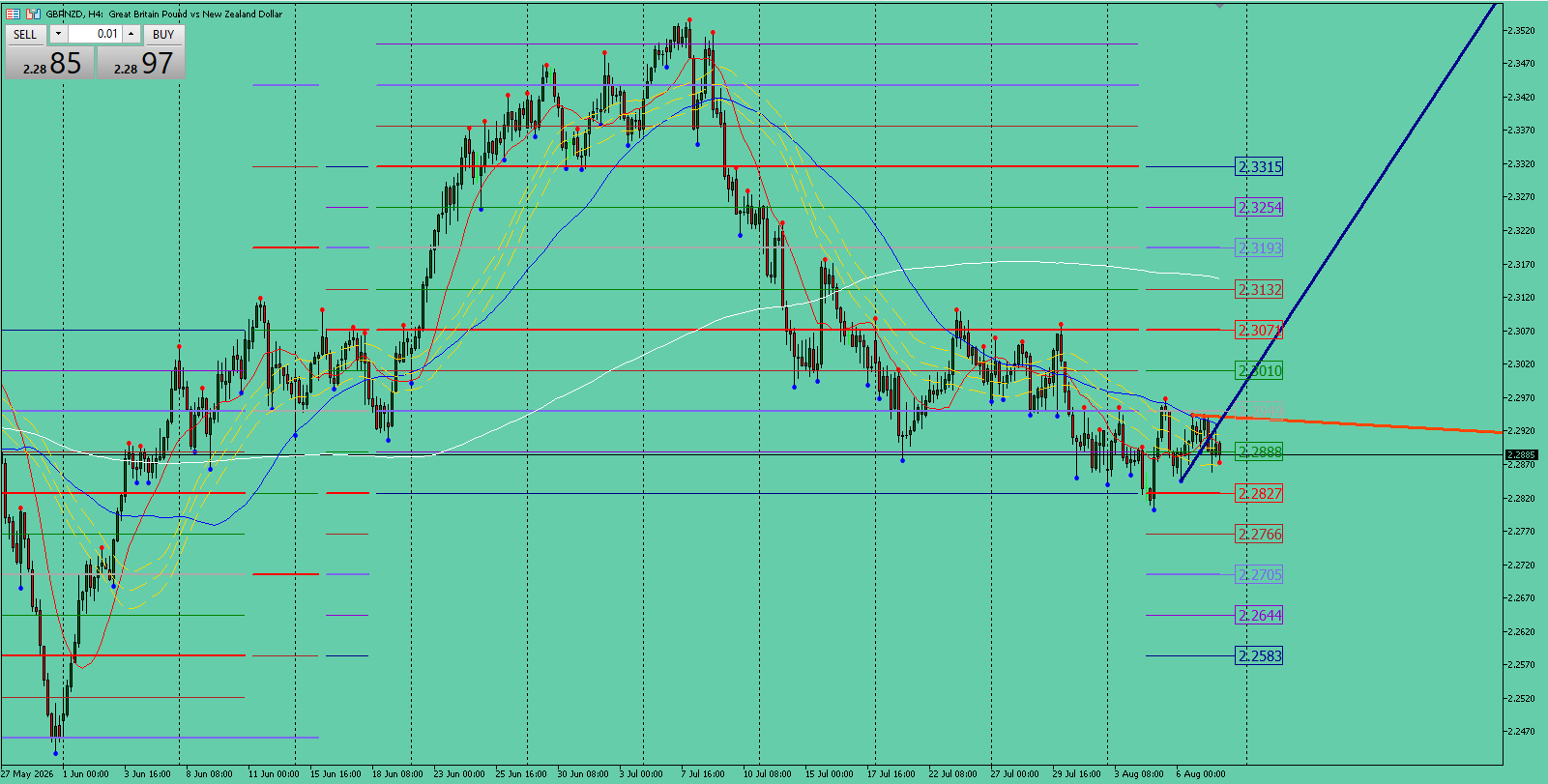The height and width of the screenshot is (784, 1548).
Task: Select the 0.01 volume input field
Action: 95,34
